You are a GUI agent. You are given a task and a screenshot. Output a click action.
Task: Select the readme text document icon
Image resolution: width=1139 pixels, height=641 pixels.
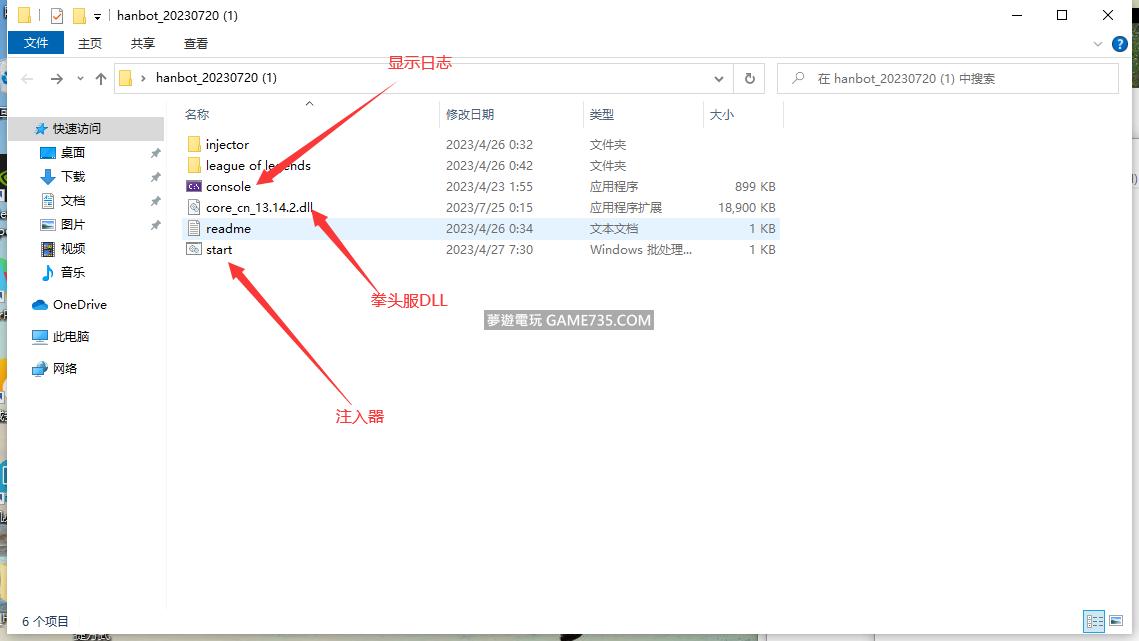pos(194,228)
